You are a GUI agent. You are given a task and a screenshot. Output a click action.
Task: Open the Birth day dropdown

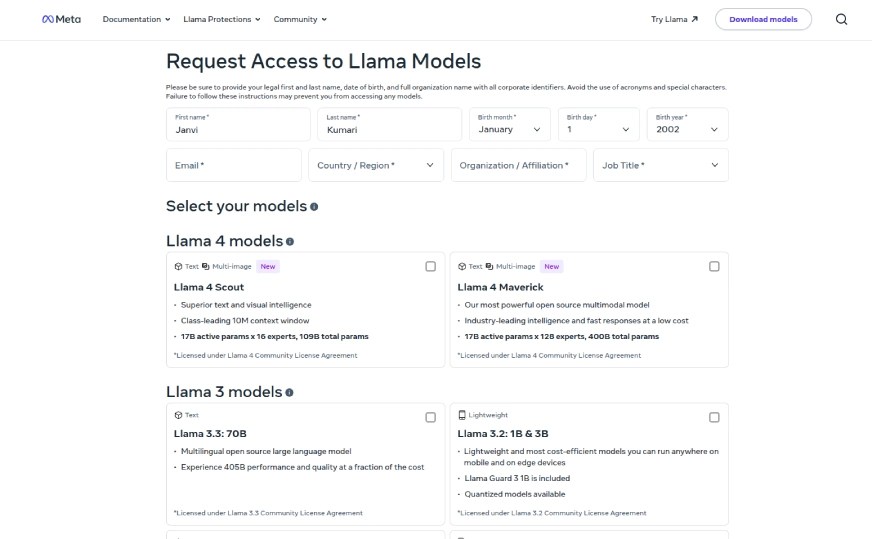(x=598, y=124)
